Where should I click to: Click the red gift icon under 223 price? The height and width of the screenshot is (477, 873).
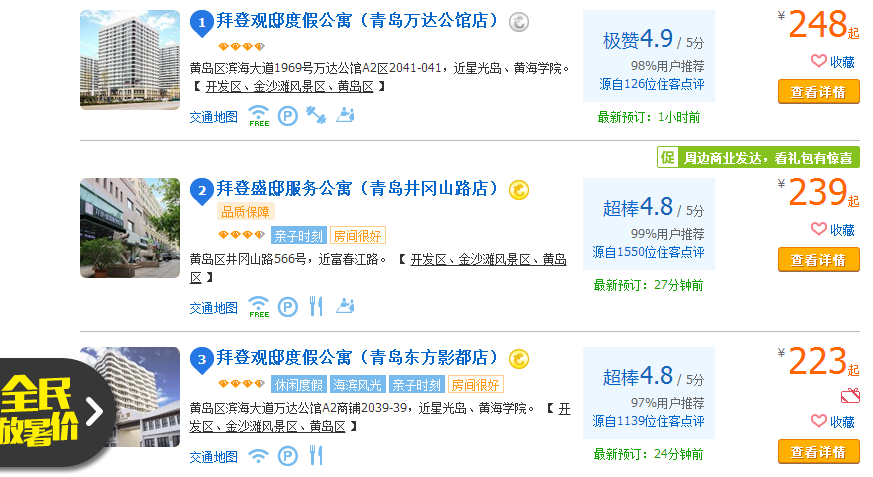click(x=850, y=396)
